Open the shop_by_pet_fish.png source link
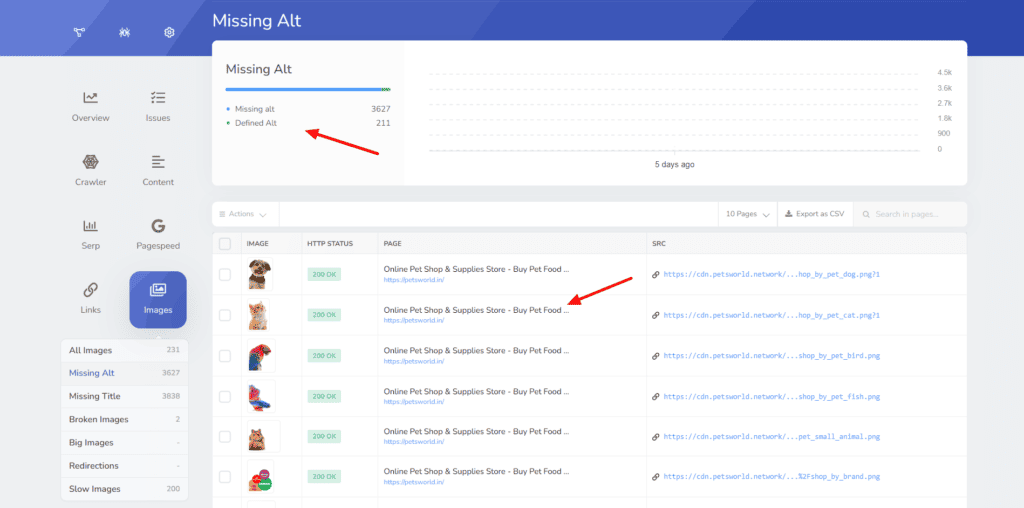1024x508 pixels. click(x=771, y=396)
